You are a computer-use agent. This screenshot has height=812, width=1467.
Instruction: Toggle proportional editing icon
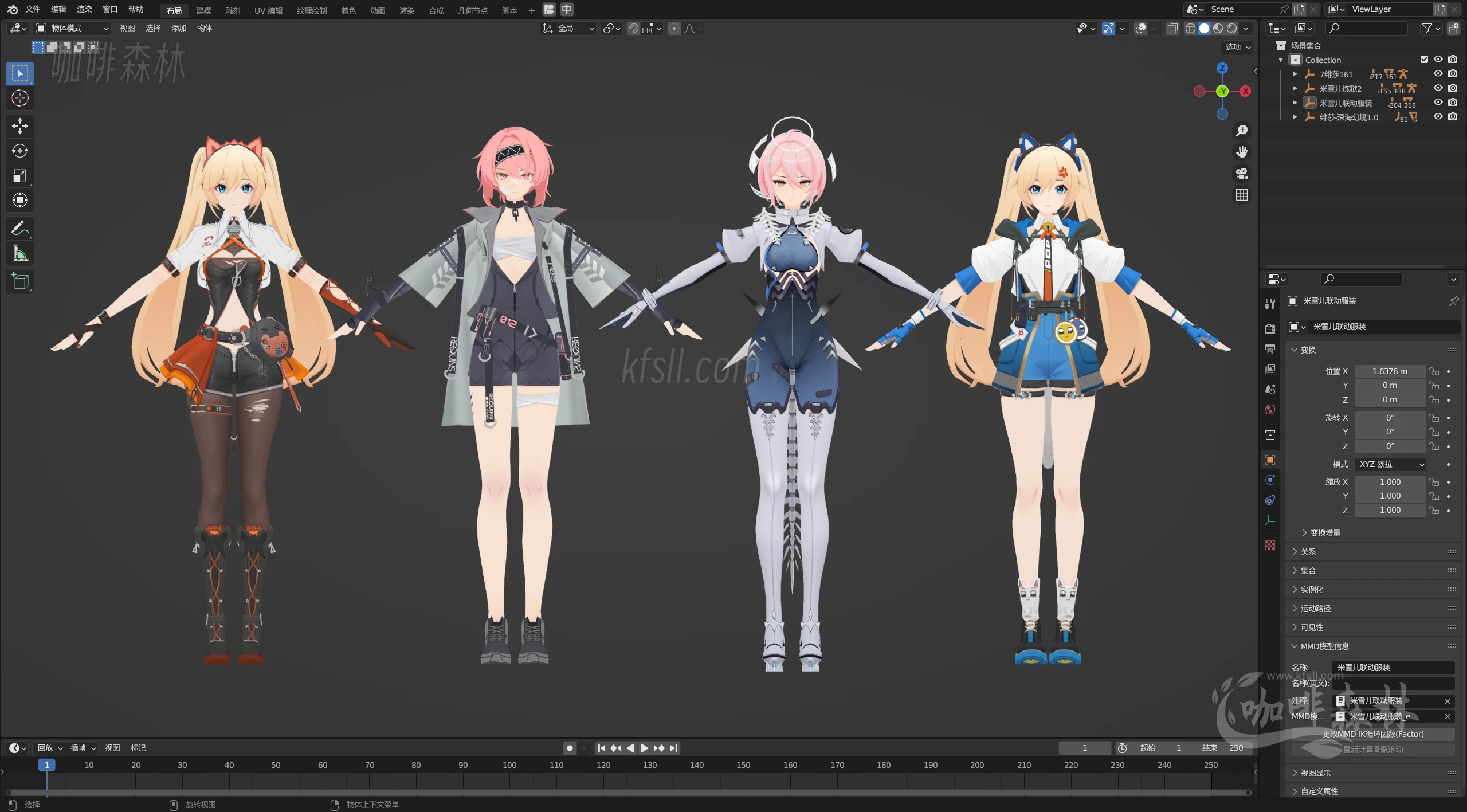(674, 28)
